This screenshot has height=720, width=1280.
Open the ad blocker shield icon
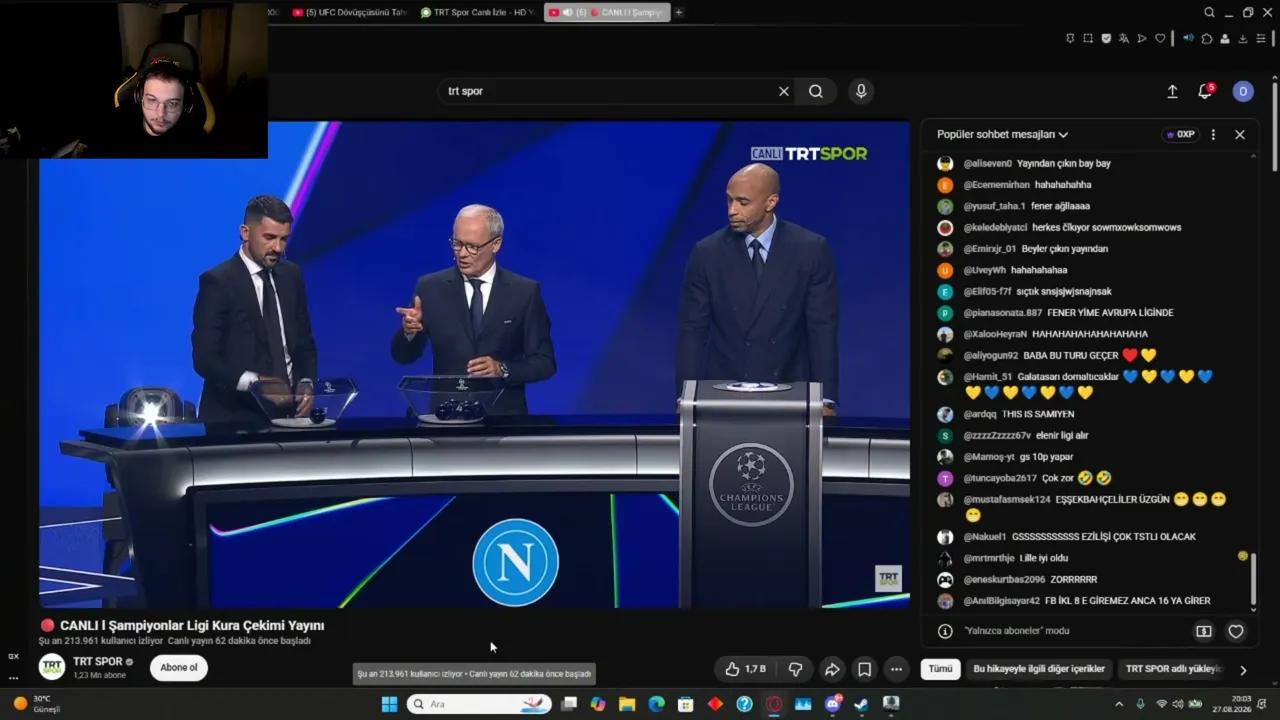coord(1106,38)
